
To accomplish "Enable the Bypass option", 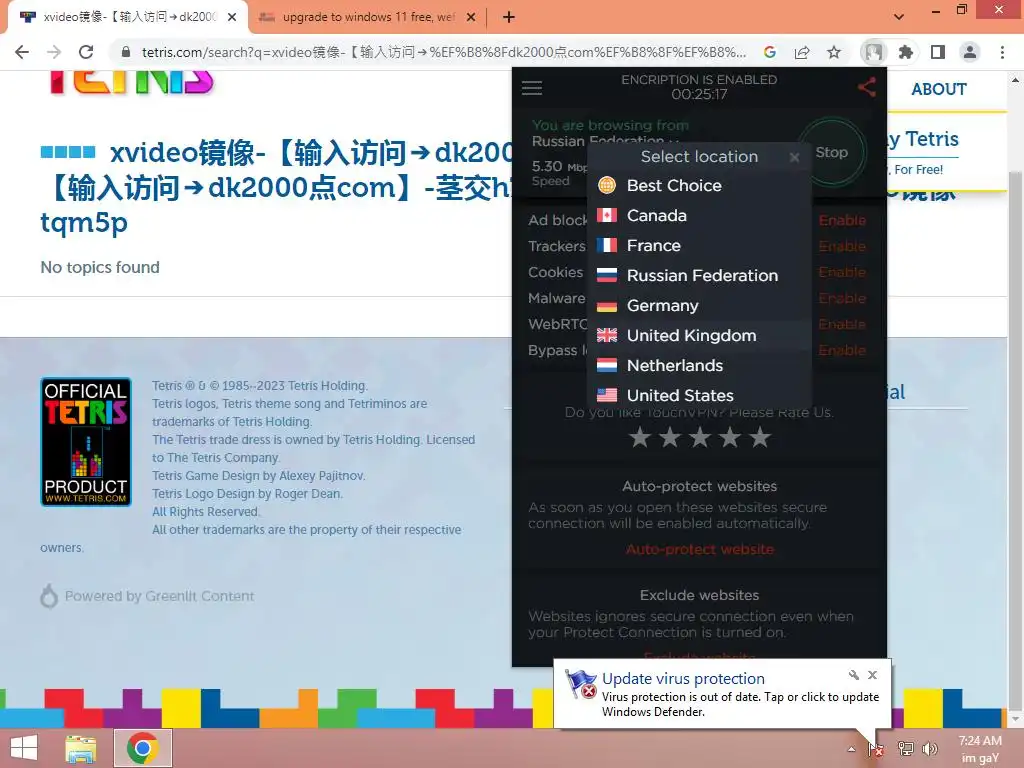I will (x=842, y=351).
